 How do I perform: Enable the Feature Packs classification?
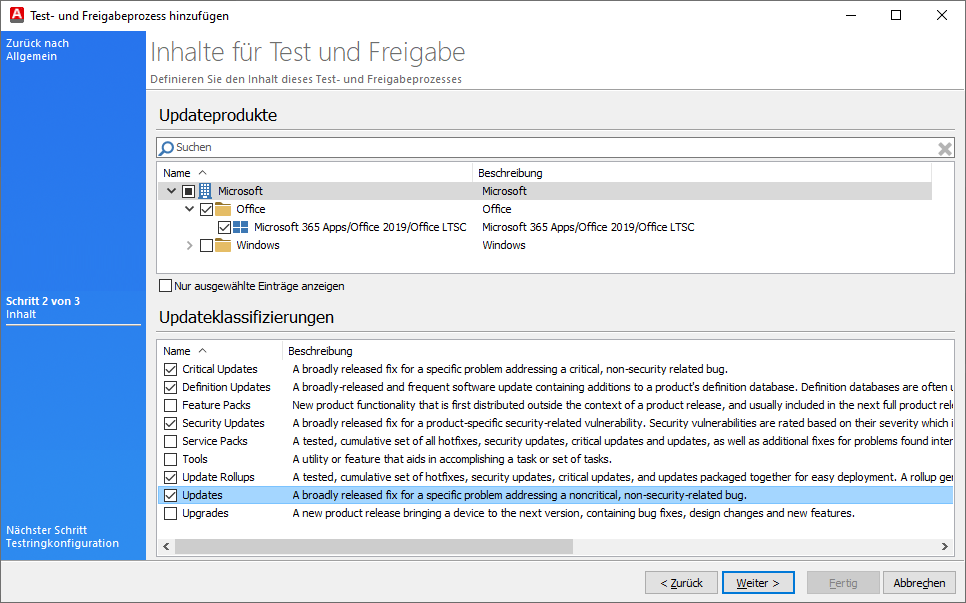click(170, 405)
